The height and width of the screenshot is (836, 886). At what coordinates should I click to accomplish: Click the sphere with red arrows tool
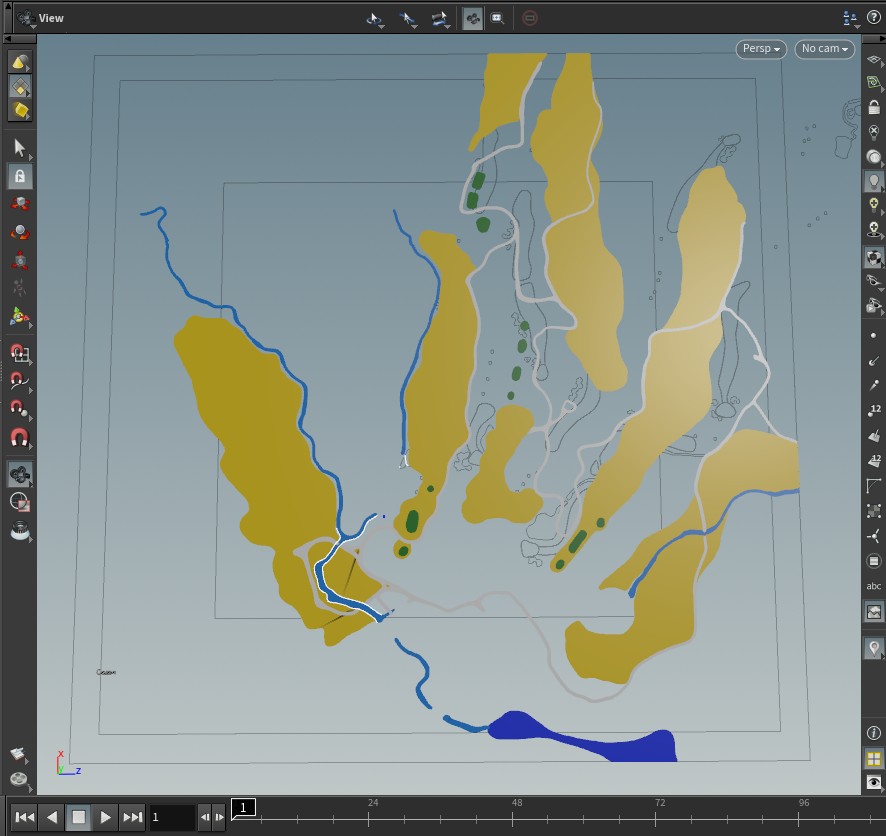(20, 232)
